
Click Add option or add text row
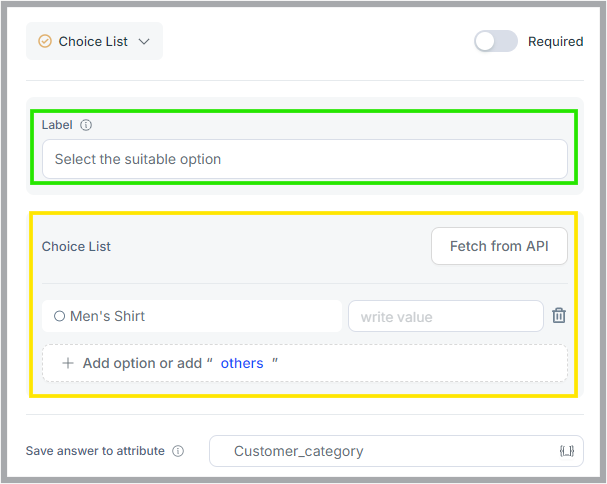click(x=305, y=363)
